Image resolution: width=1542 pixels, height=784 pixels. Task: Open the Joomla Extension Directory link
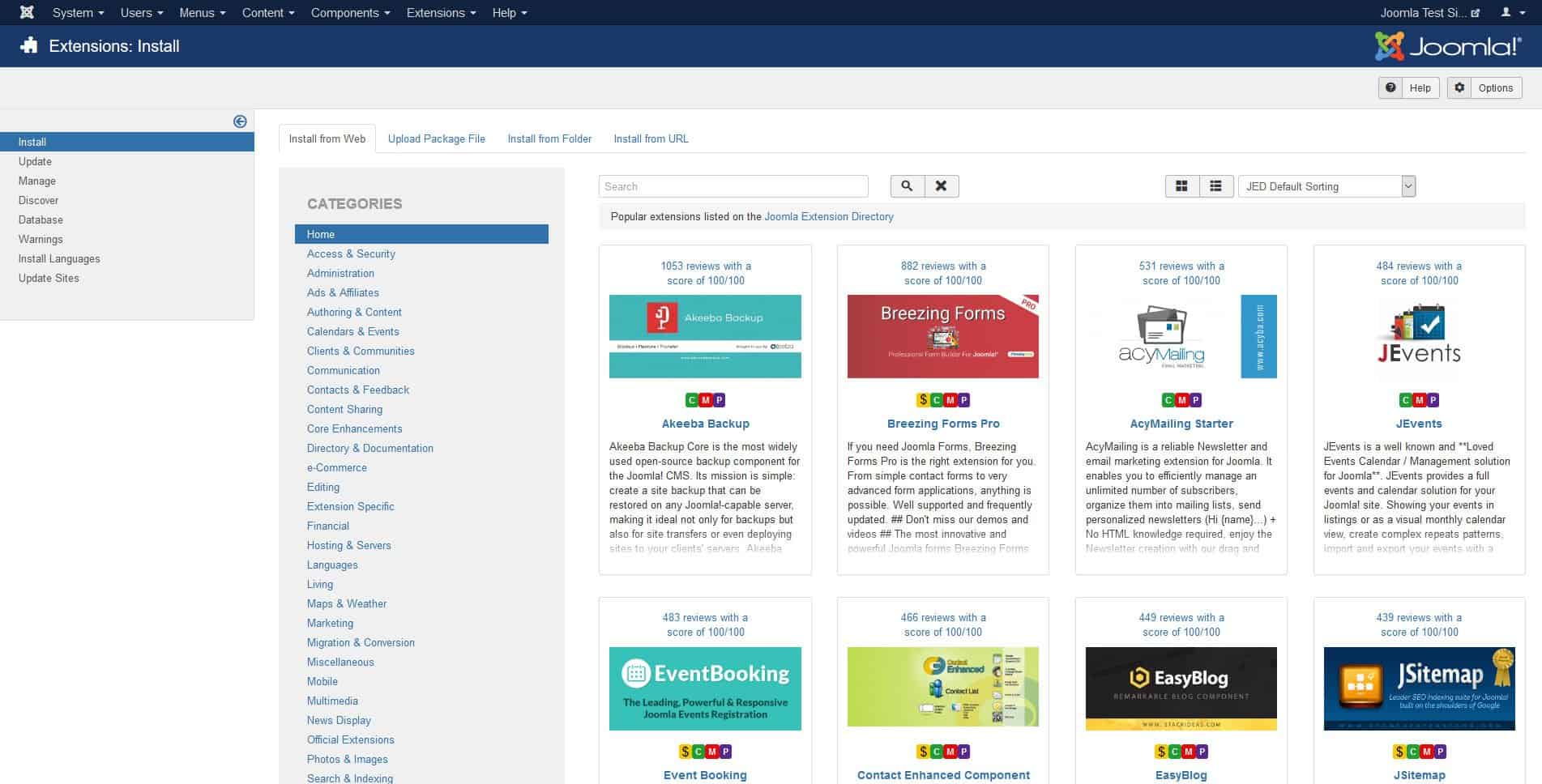(829, 216)
